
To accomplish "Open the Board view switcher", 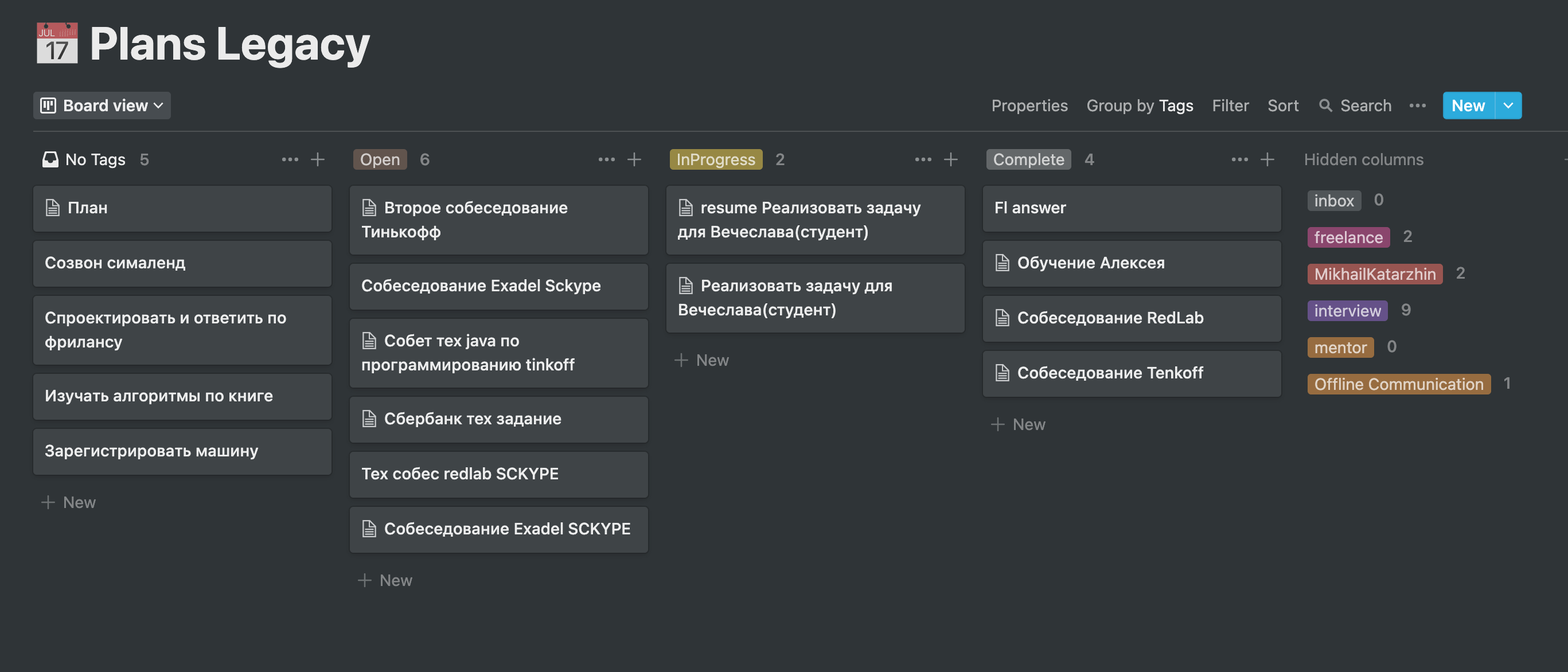I will click(x=102, y=106).
